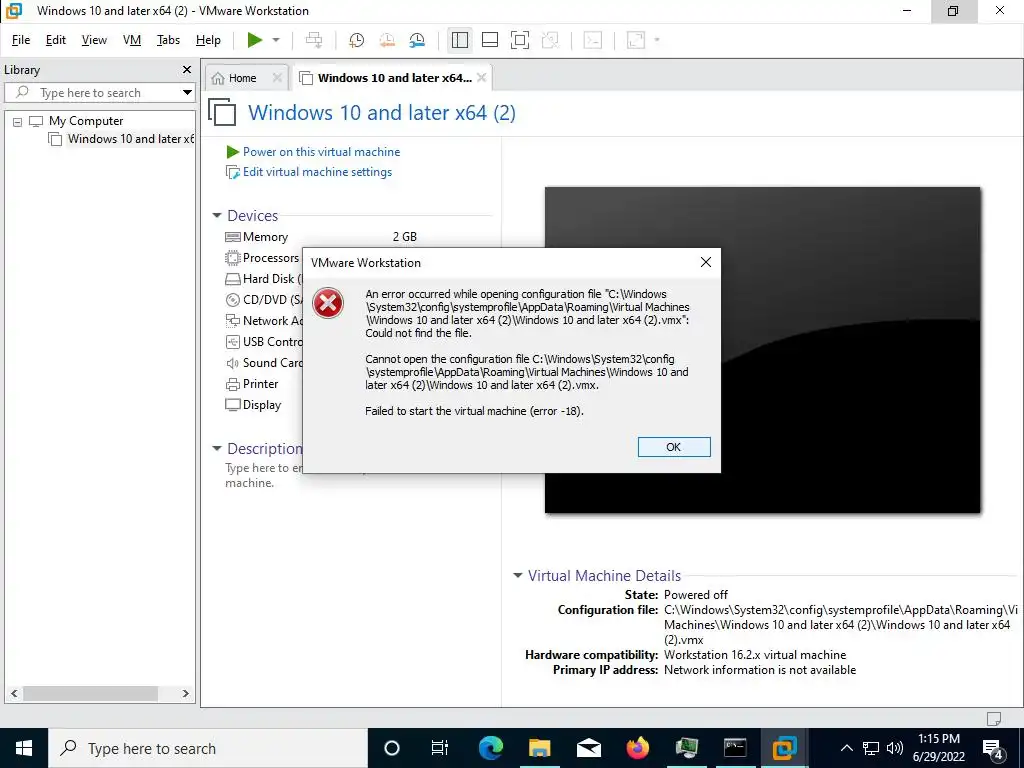This screenshot has height=768, width=1024.
Task: Select the CD/DVD device row
Action: coord(263,299)
